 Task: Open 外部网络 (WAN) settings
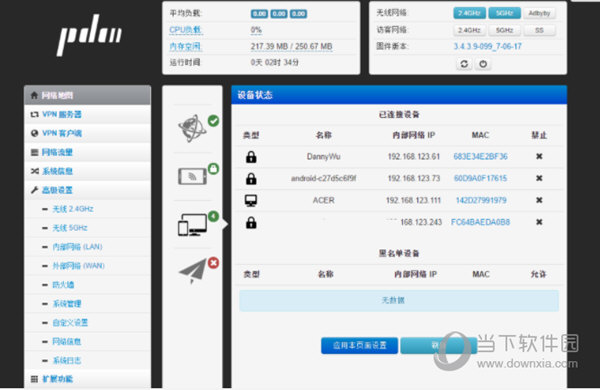[78, 266]
